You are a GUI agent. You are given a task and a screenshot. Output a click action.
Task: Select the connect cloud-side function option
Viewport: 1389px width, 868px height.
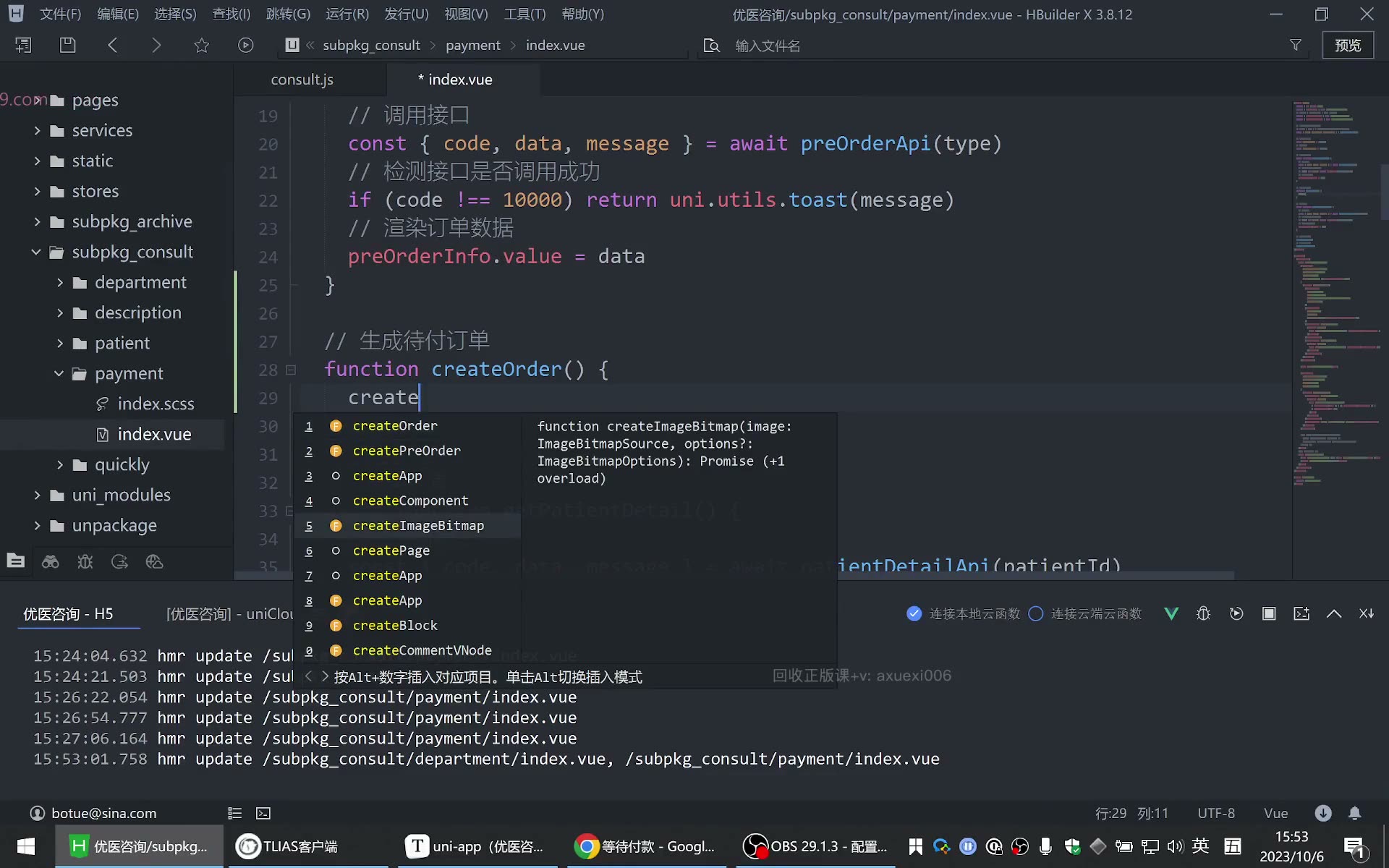[x=1084, y=613]
